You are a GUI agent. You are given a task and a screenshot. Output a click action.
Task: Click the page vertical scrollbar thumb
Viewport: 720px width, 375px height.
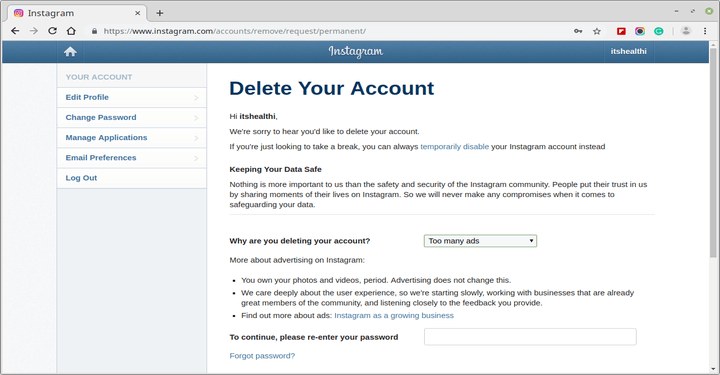click(x=713, y=153)
